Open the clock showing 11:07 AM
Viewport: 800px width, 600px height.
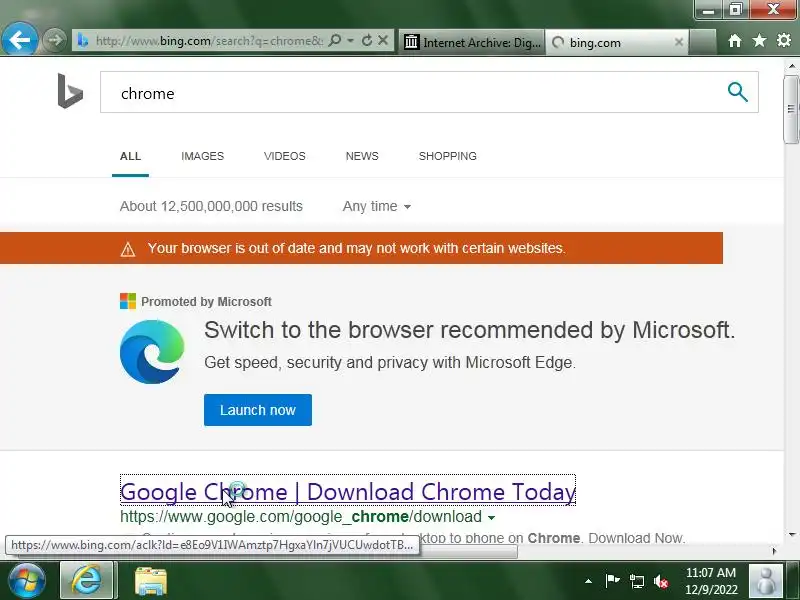pyautogui.click(x=711, y=581)
